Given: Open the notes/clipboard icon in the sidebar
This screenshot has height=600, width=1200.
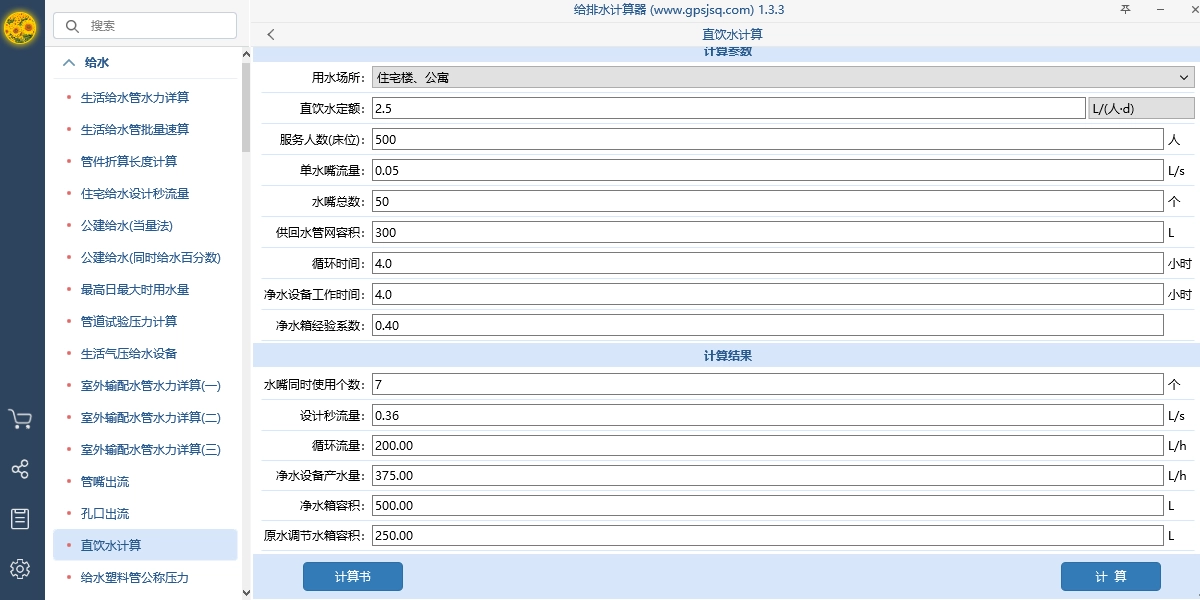Looking at the screenshot, I should [21, 519].
